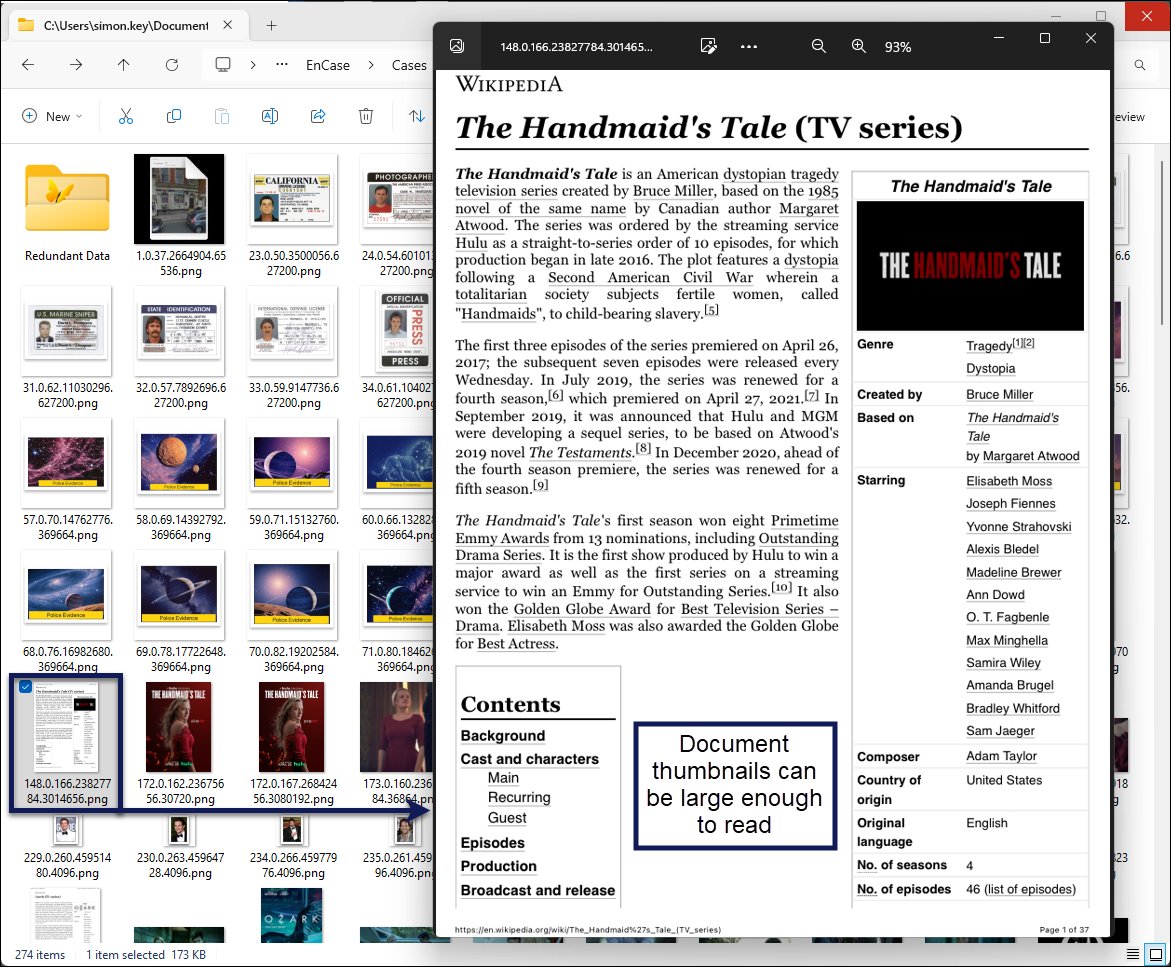The image size is (1171, 967).
Task: Open the ellipsis in Explorer breadcrumb path
Action: [x=282, y=65]
